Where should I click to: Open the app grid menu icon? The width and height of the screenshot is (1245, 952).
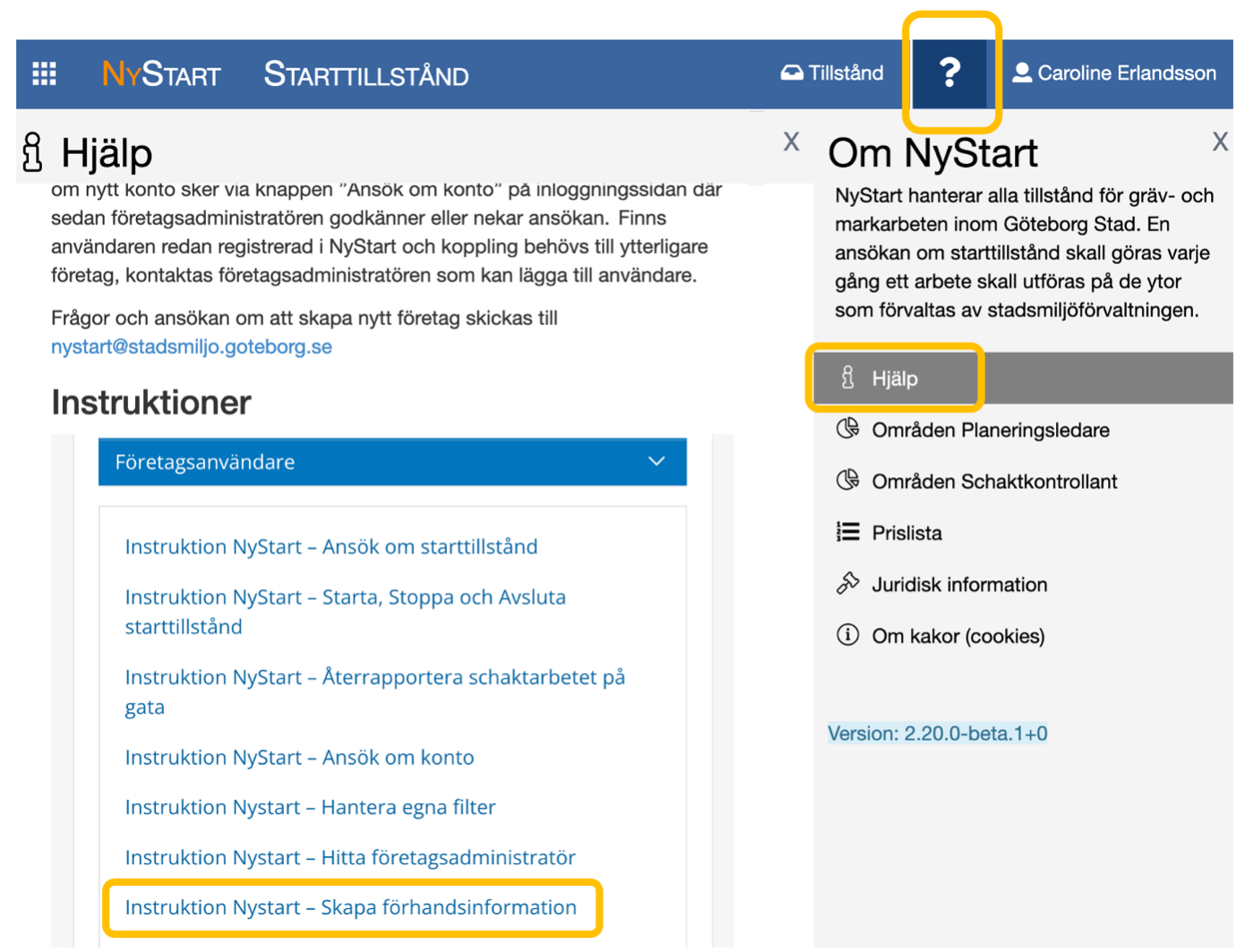[x=44, y=73]
